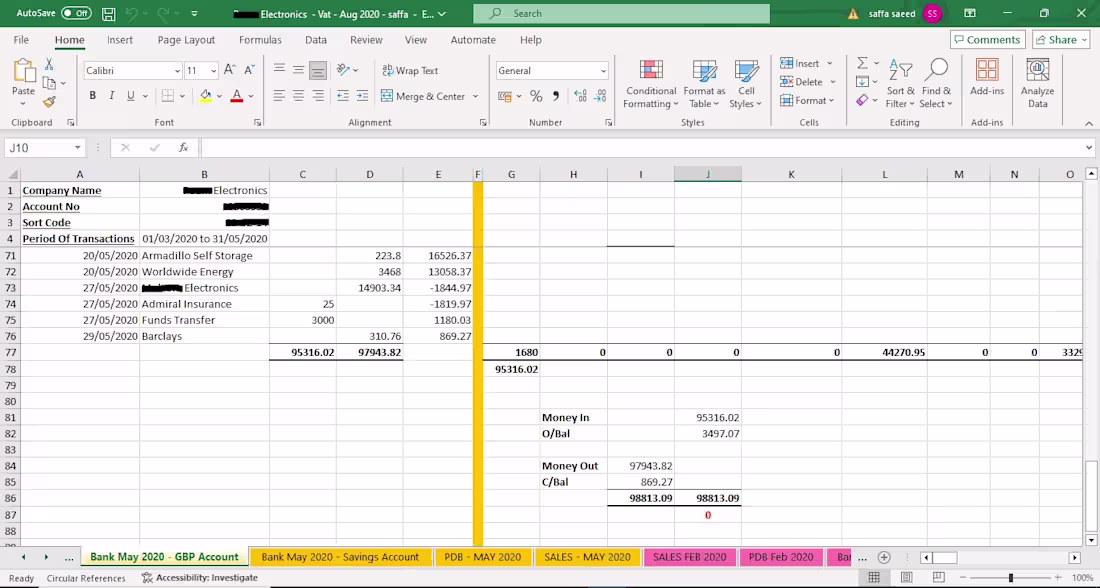Click the Comments button
This screenshot has height=588, width=1100.
(x=987, y=39)
